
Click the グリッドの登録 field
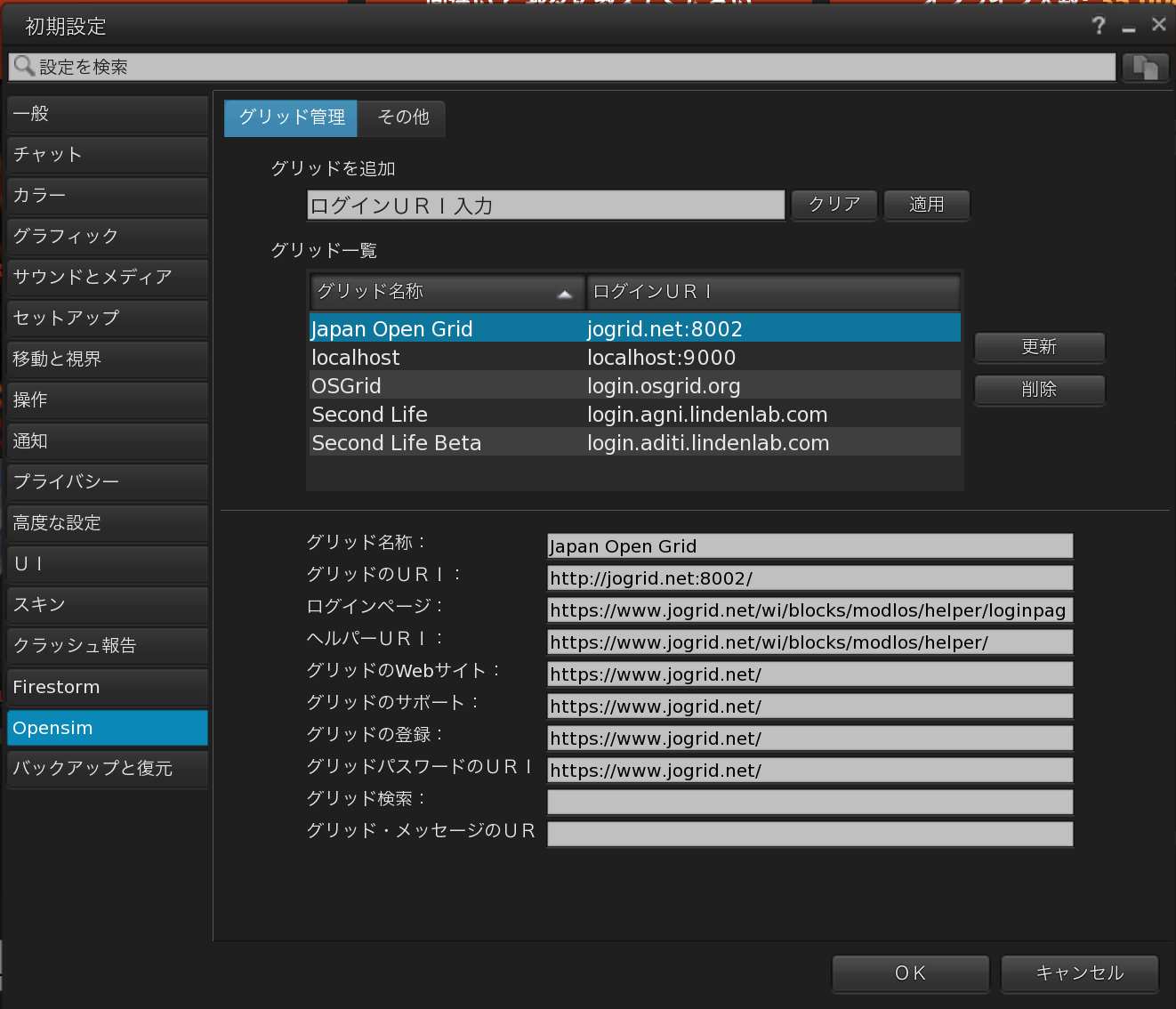point(810,739)
